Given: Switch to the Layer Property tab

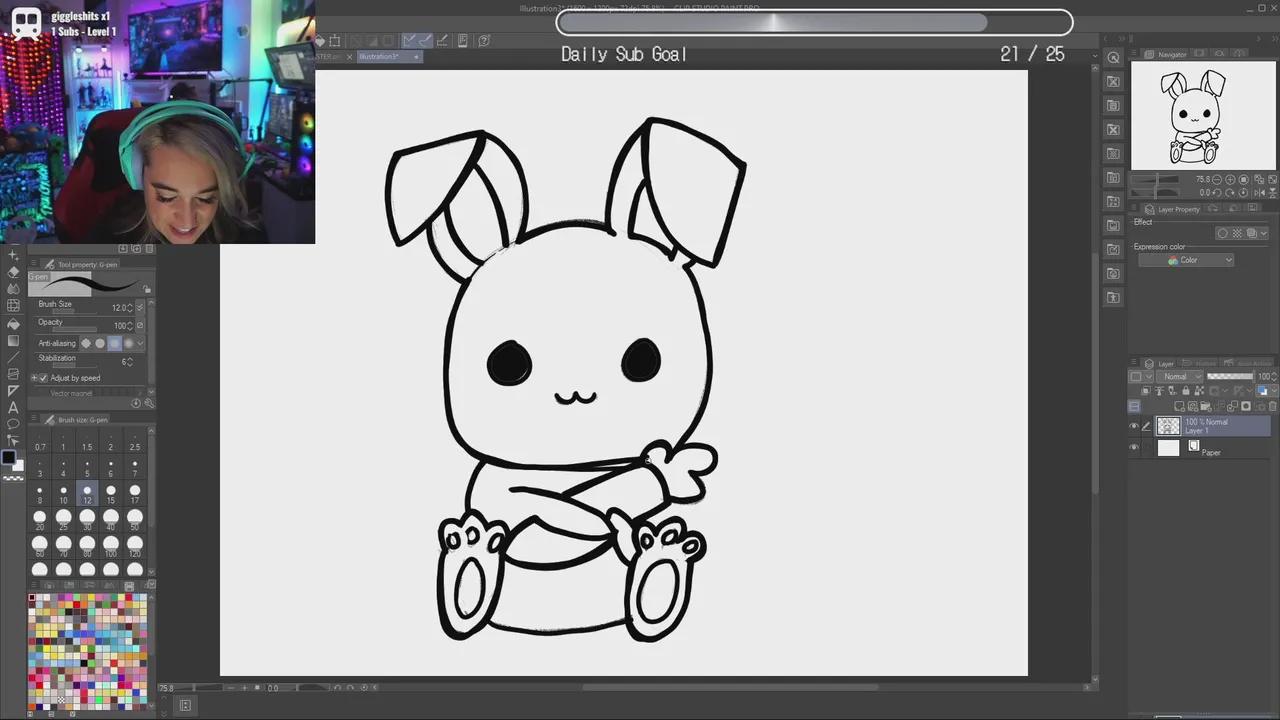Looking at the screenshot, I should pos(1172,209).
